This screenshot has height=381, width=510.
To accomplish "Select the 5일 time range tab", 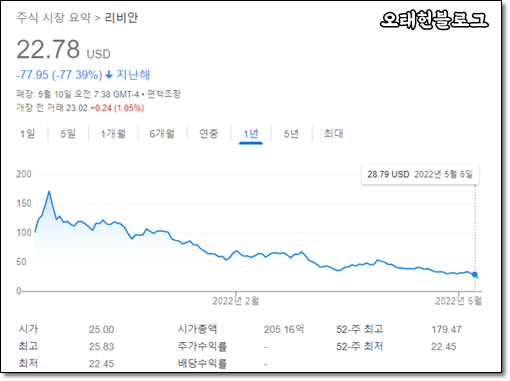I will [x=68, y=134].
